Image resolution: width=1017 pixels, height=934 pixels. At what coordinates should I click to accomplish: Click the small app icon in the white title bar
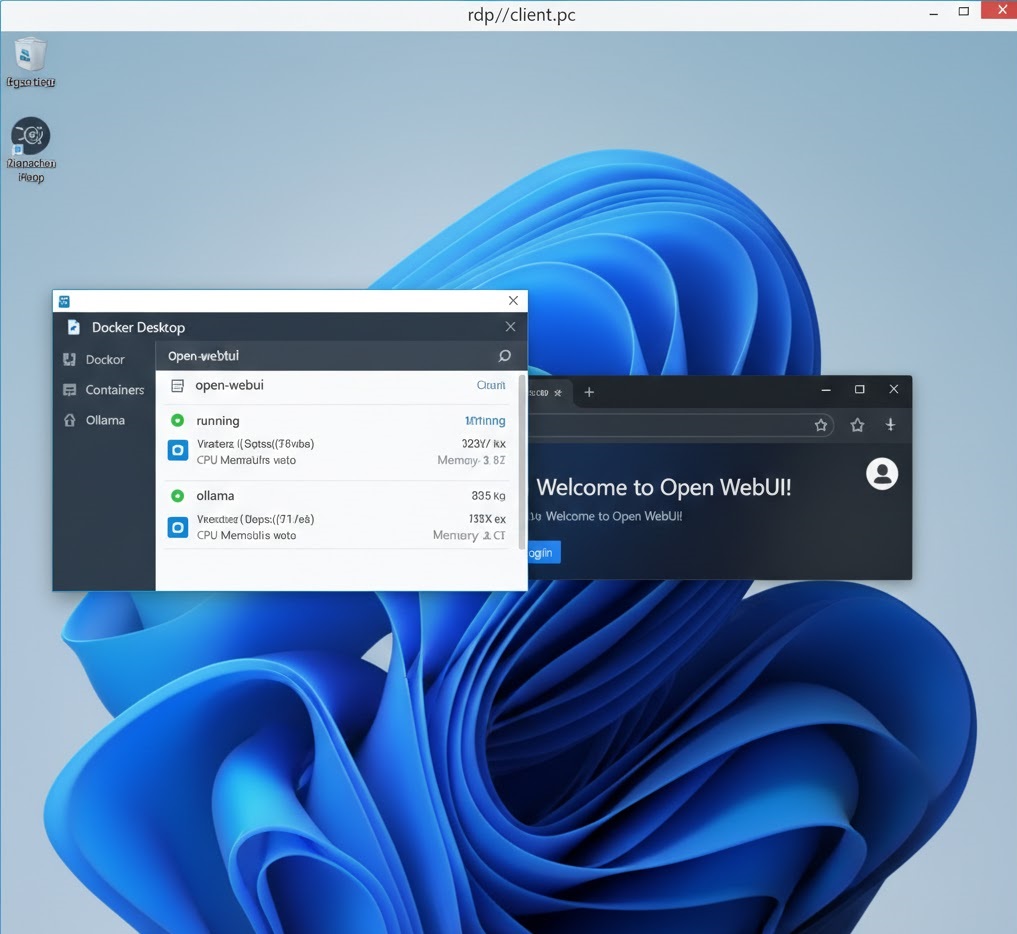[x=64, y=301]
